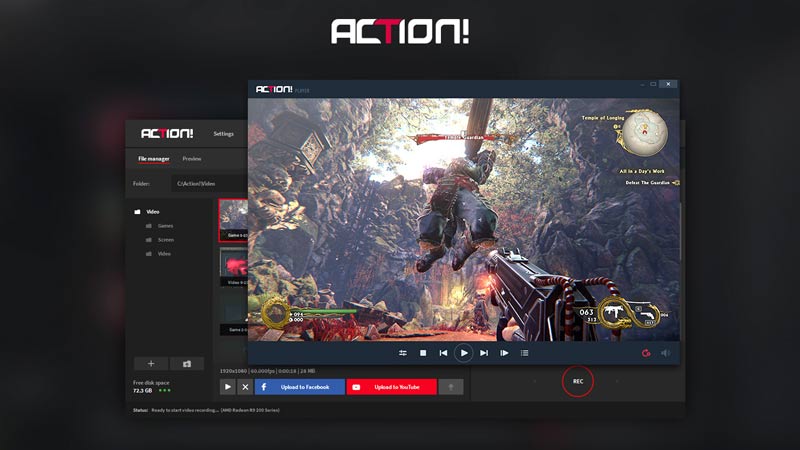The width and height of the screenshot is (800, 450).
Task: Open the player playlist icon
Action: pos(525,353)
